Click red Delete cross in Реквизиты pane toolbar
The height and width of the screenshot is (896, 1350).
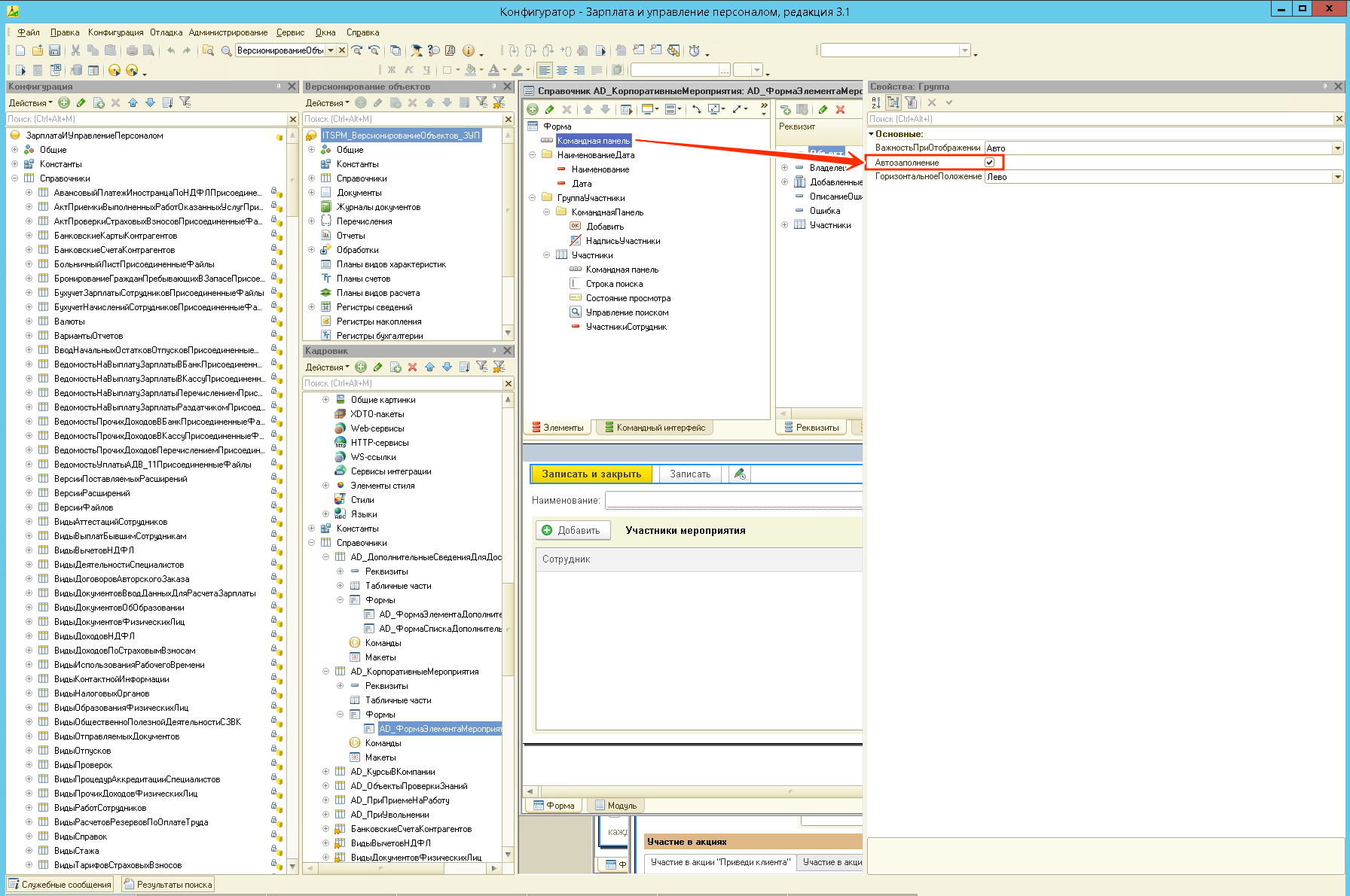coord(841,109)
